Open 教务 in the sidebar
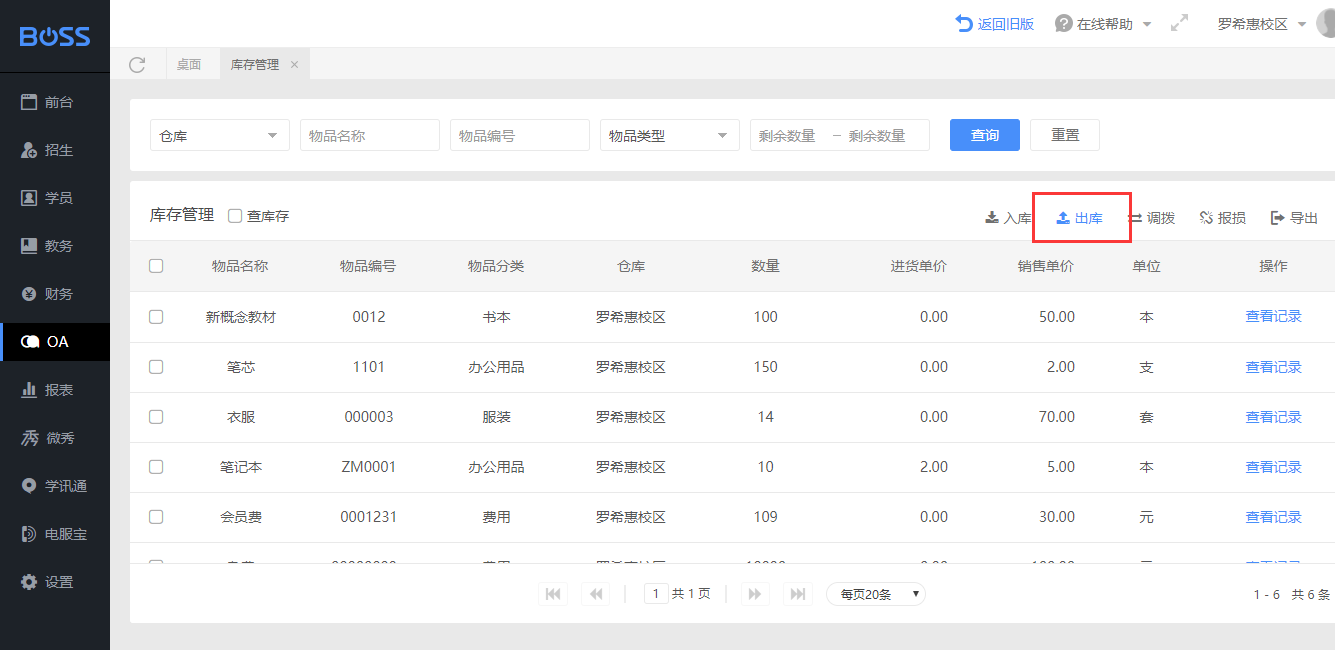Image resolution: width=1335 pixels, height=650 pixels. [55, 246]
